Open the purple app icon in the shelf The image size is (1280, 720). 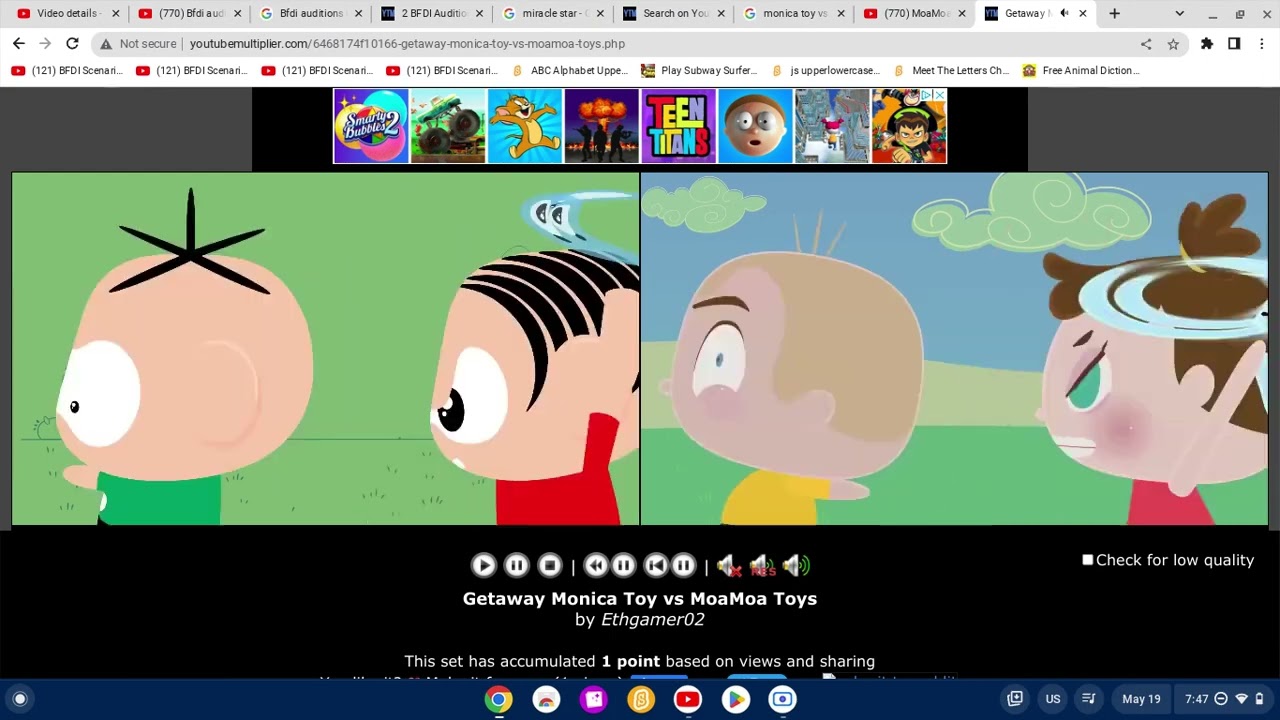594,699
